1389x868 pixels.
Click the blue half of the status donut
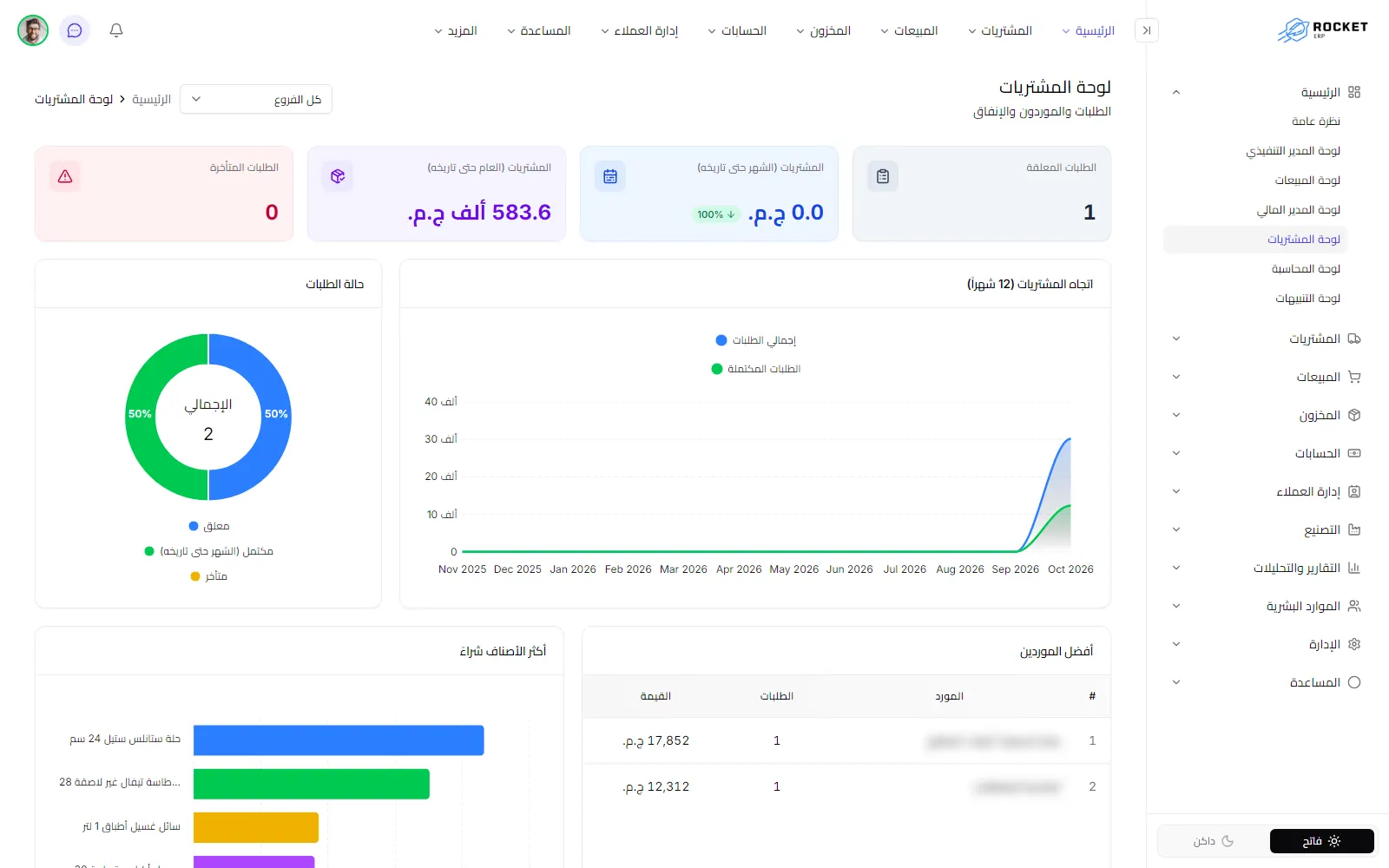(274, 417)
